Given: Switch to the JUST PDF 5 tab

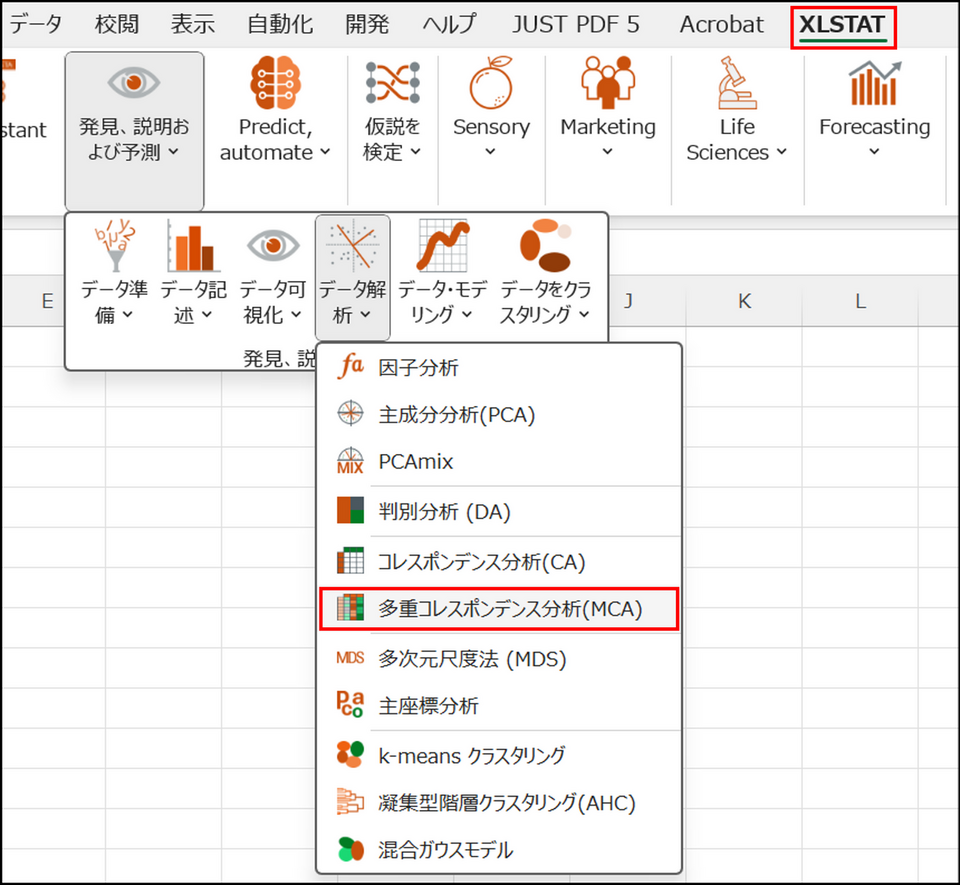Looking at the screenshot, I should [x=575, y=24].
